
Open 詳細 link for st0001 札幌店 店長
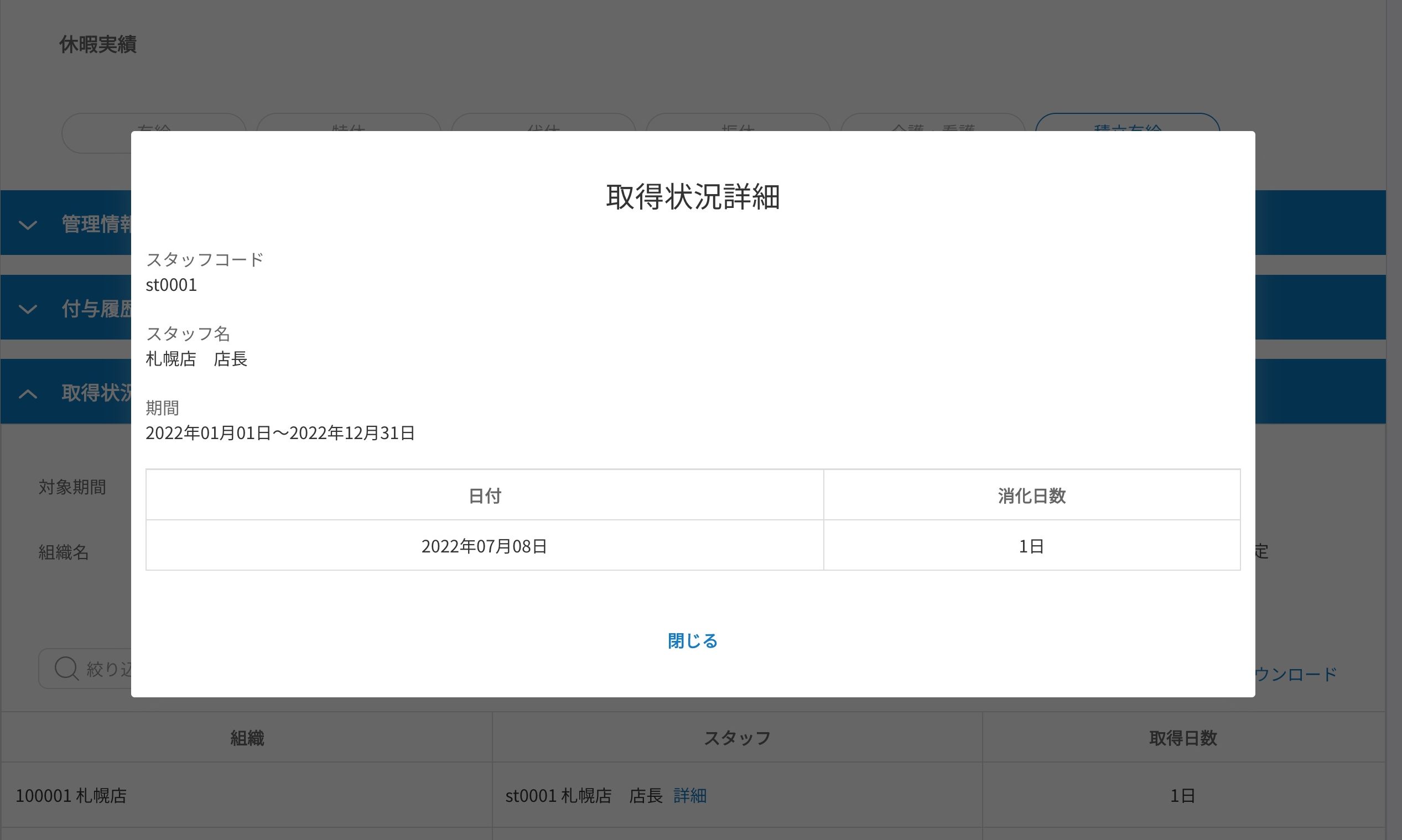click(690, 796)
